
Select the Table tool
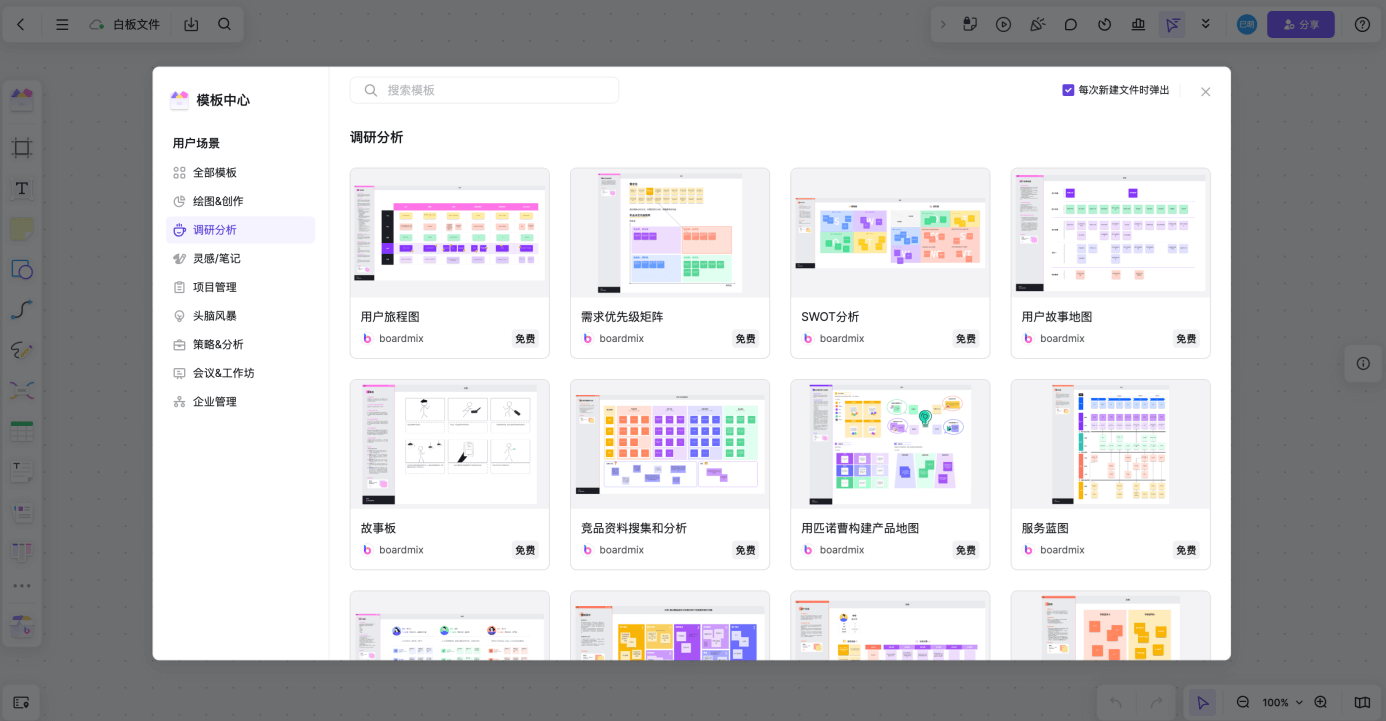click(22, 431)
